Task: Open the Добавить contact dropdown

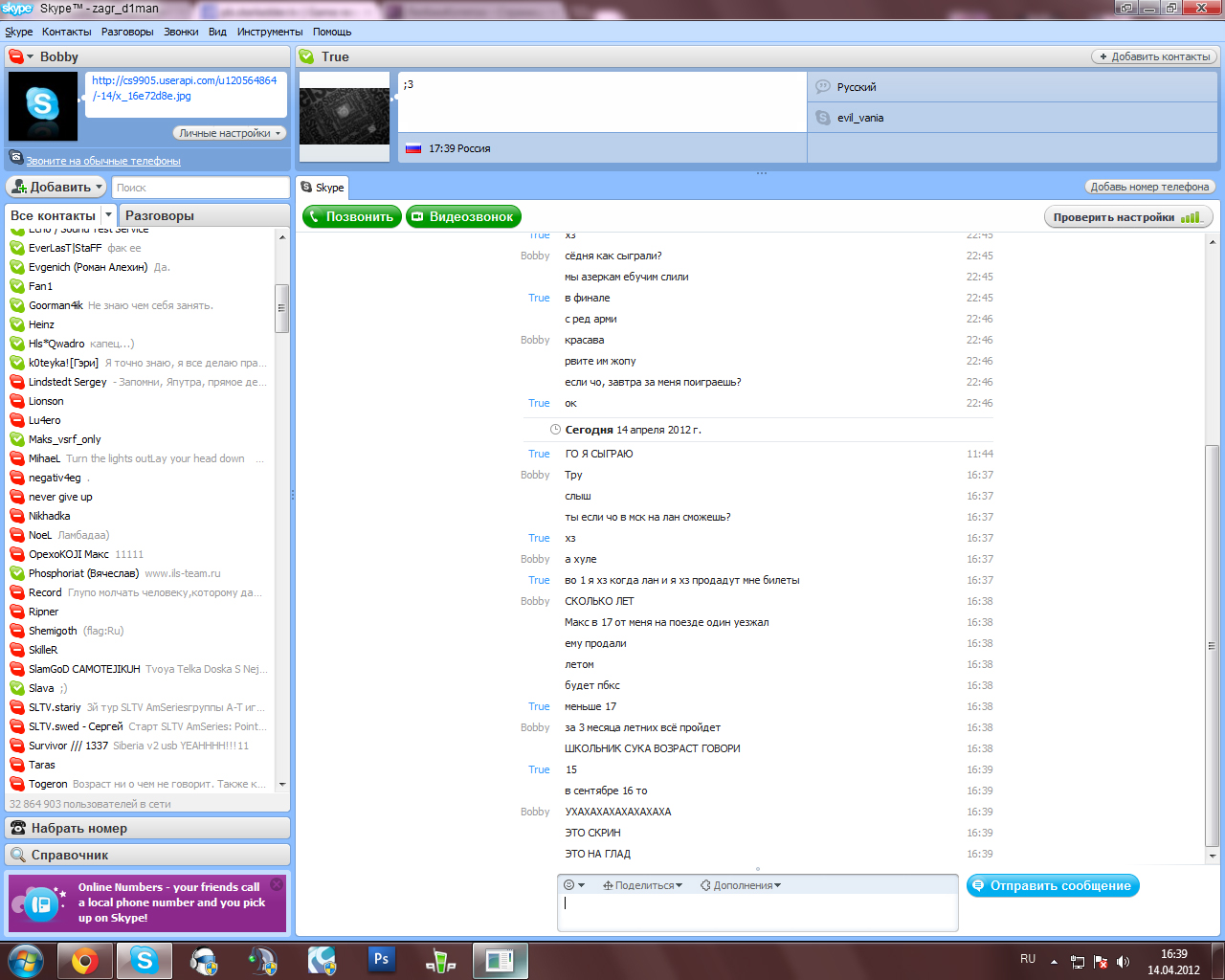Action: (x=56, y=187)
